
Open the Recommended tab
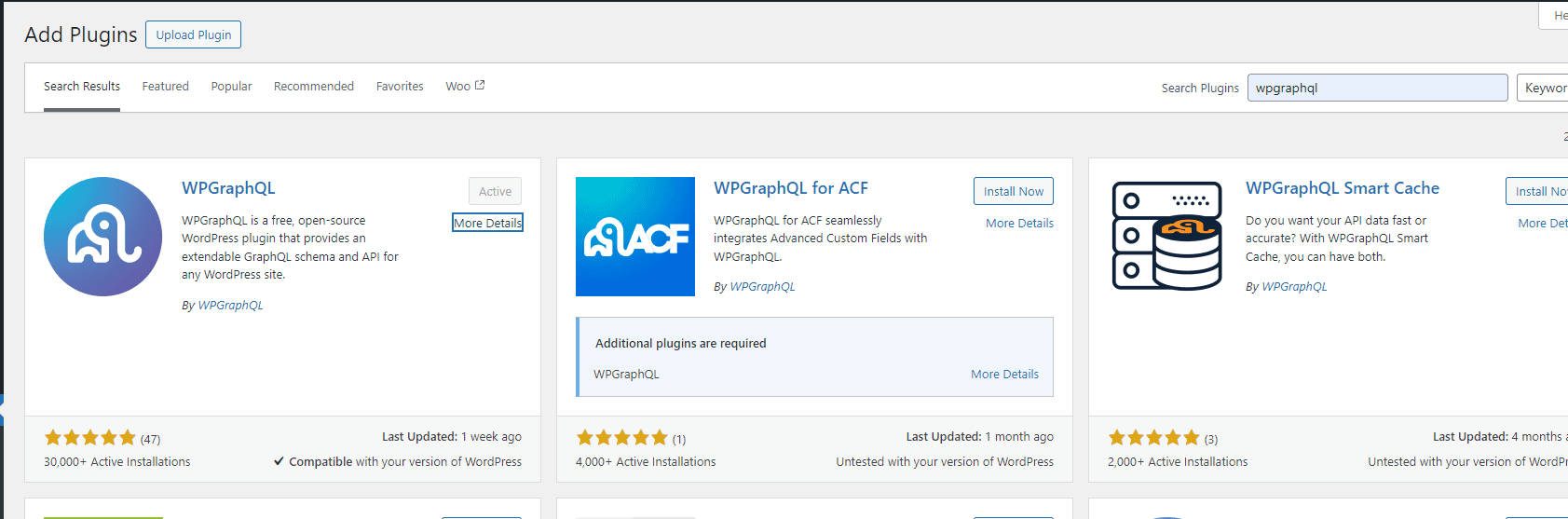[x=314, y=86]
